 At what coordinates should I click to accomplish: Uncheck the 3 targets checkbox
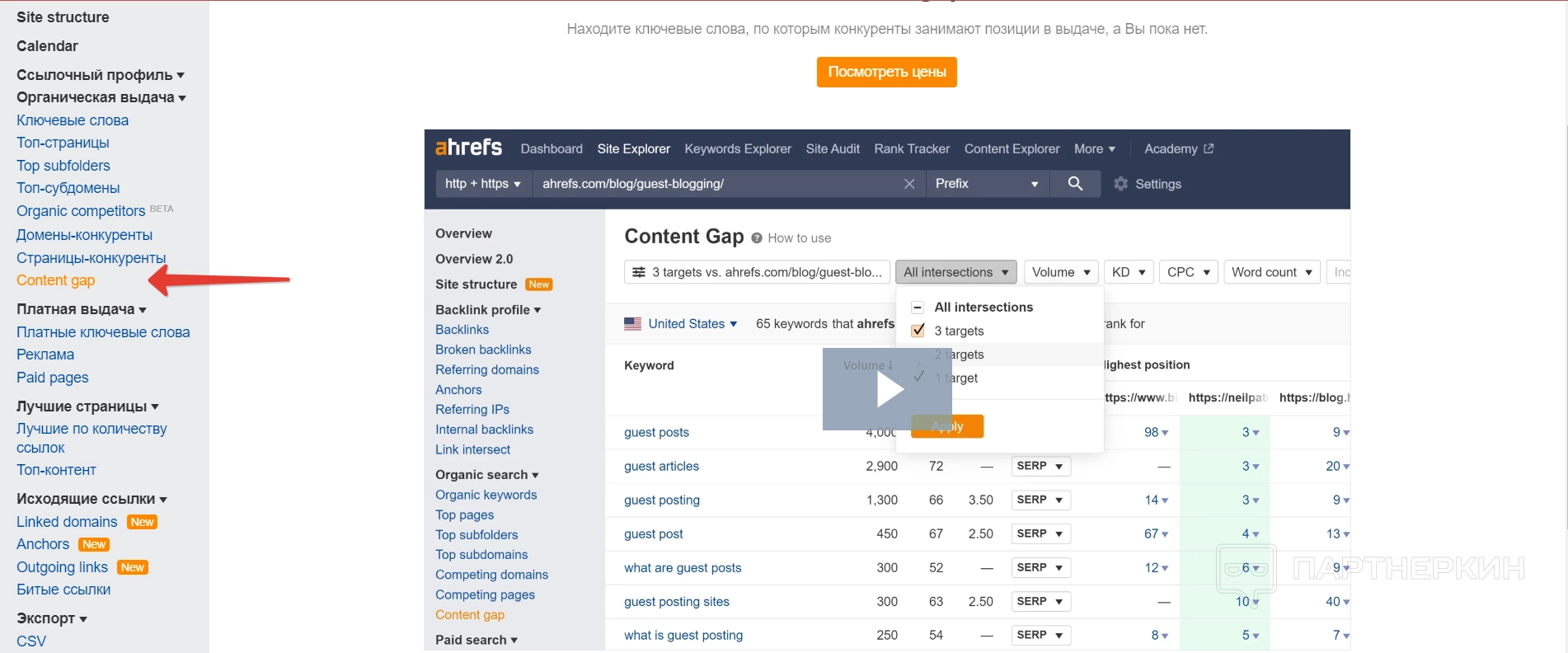(918, 331)
